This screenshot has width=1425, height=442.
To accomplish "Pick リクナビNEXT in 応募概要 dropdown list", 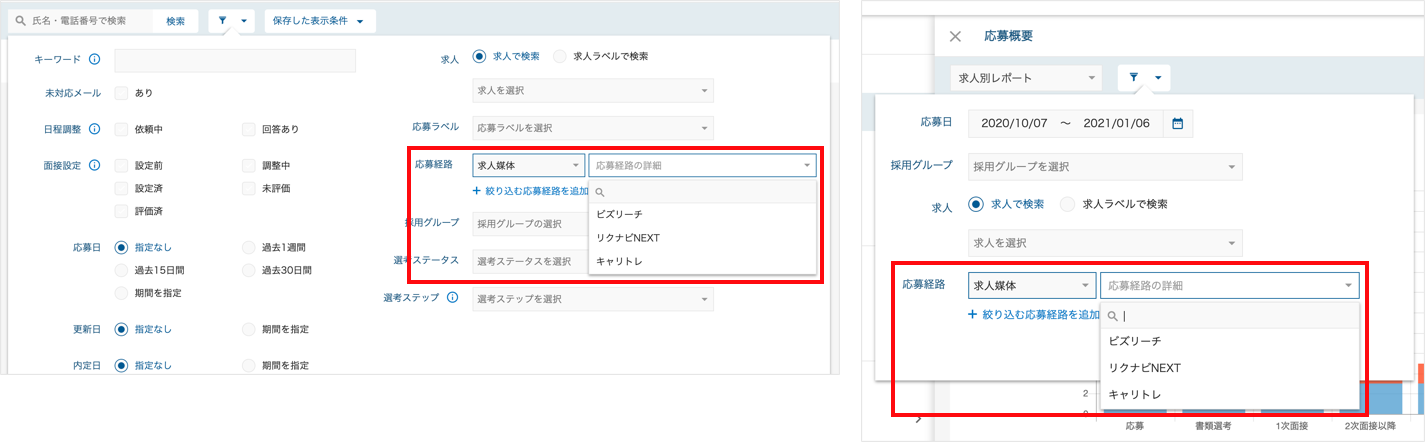I will tap(1230, 368).
